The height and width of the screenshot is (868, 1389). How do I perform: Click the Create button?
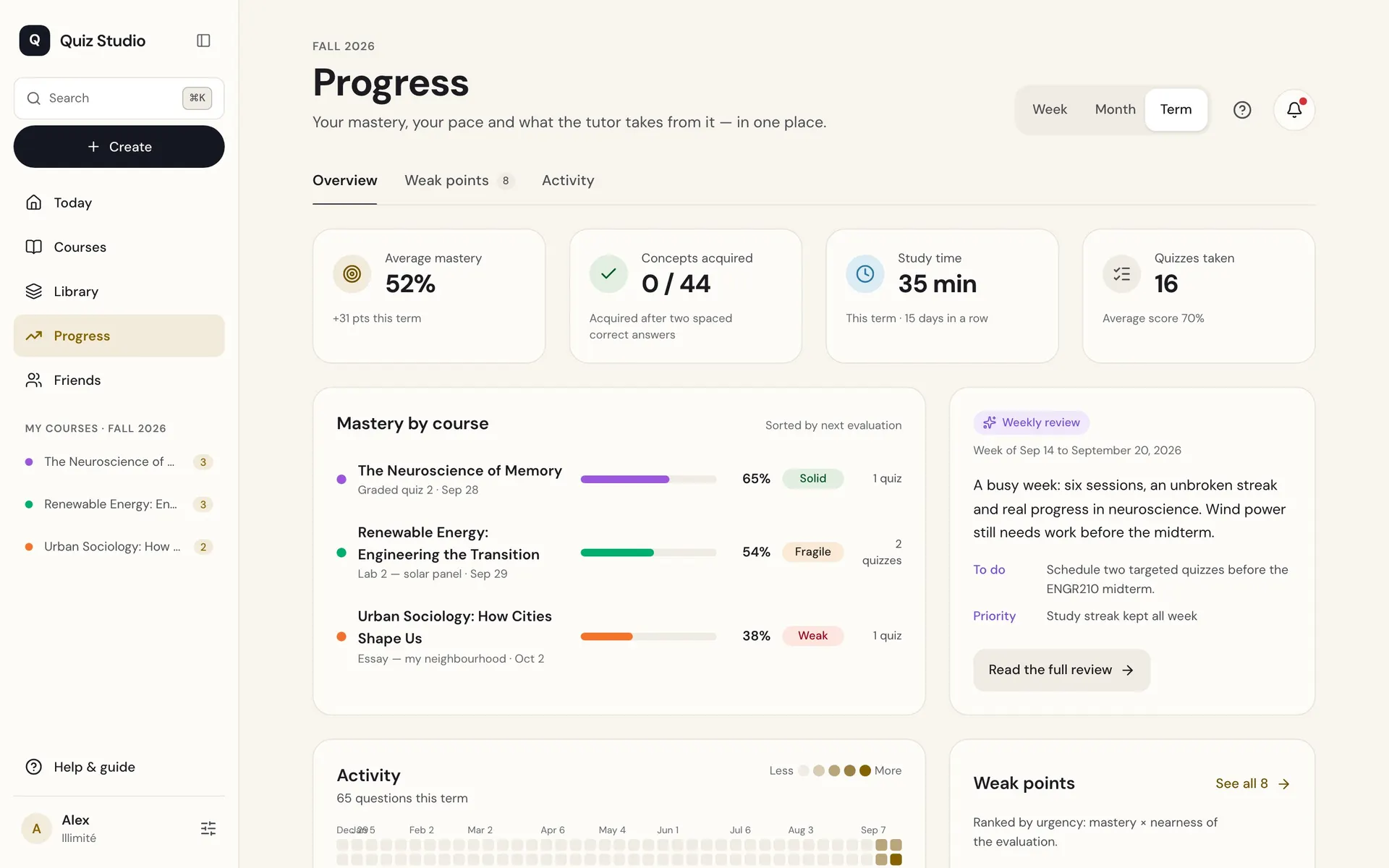click(119, 147)
